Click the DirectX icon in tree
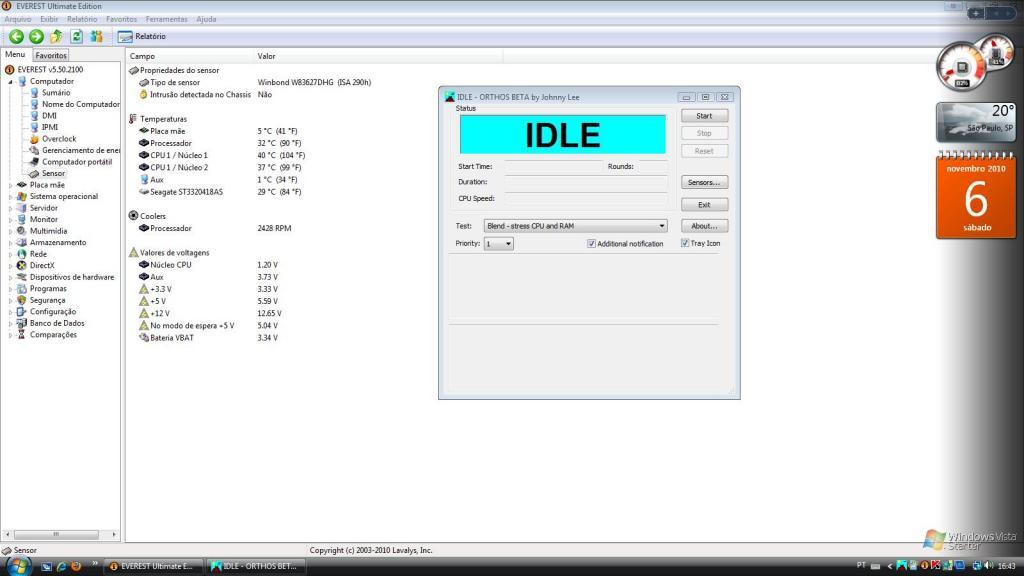The height and width of the screenshot is (576, 1024). 22,265
